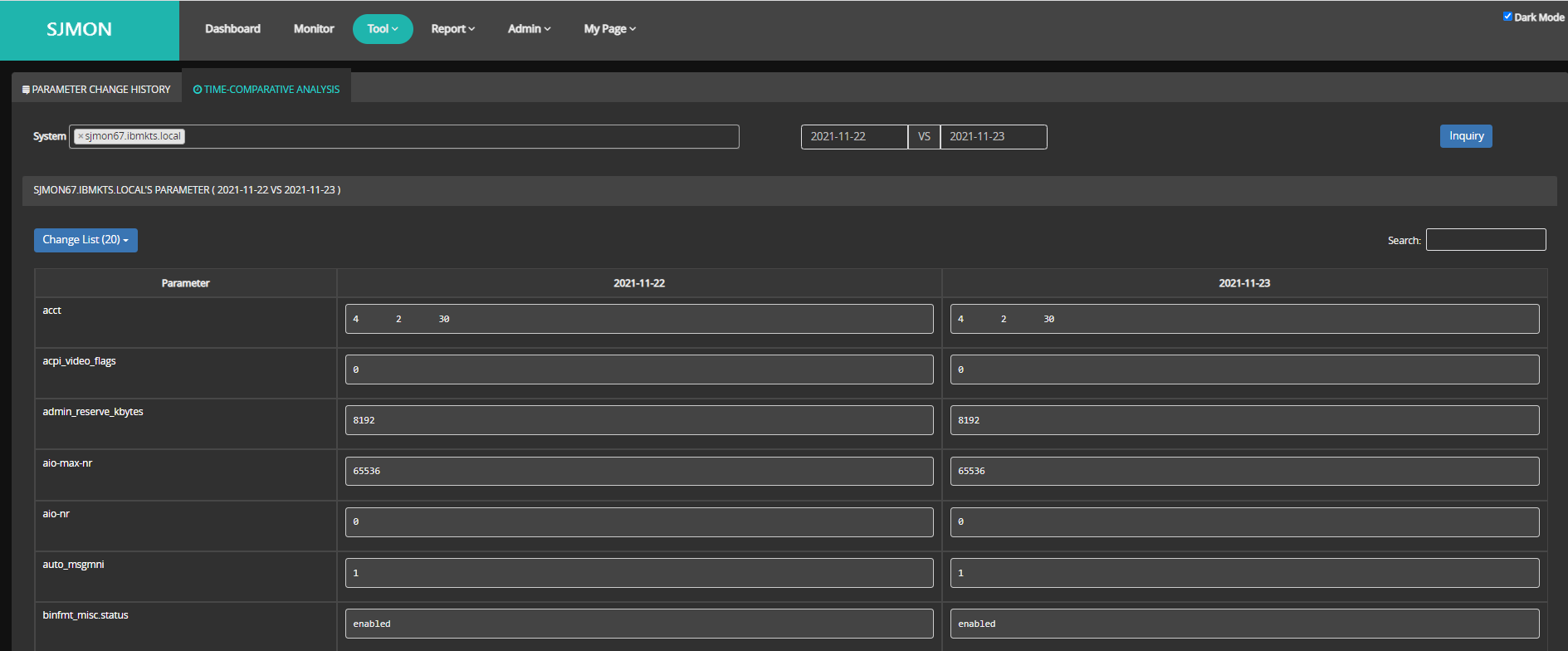Open the Monitor menu item
This screenshot has height=651, width=1568.
coord(314,29)
